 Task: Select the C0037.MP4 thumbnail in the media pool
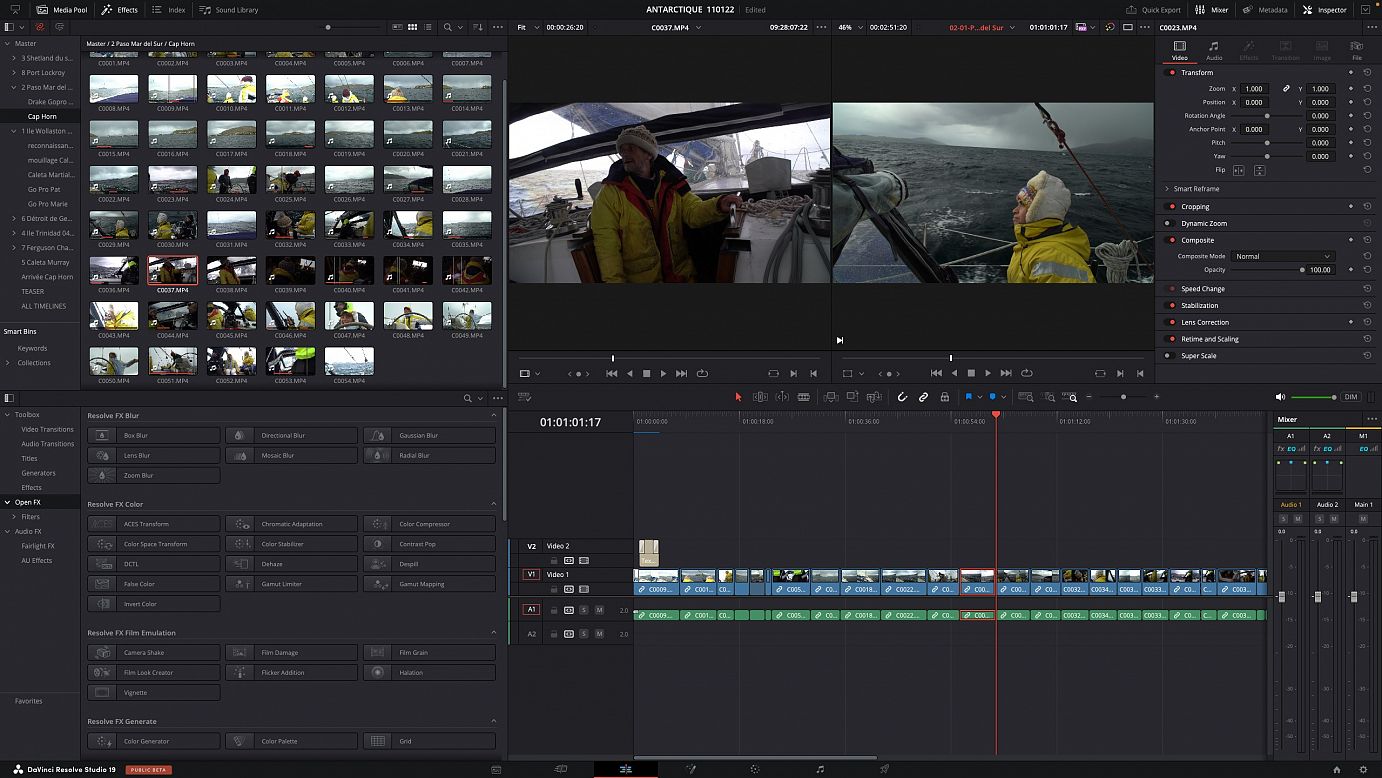172,269
